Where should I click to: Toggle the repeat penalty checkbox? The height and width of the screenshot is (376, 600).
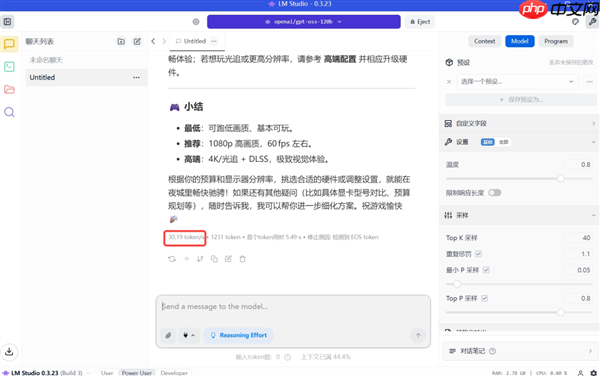pyautogui.click(x=478, y=254)
